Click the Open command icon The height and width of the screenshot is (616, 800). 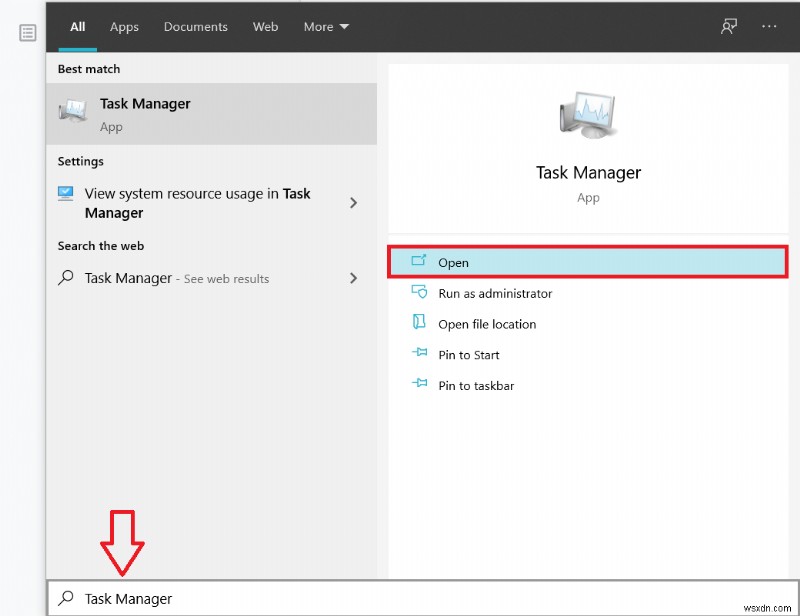pyautogui.click(x=419, y=261)
